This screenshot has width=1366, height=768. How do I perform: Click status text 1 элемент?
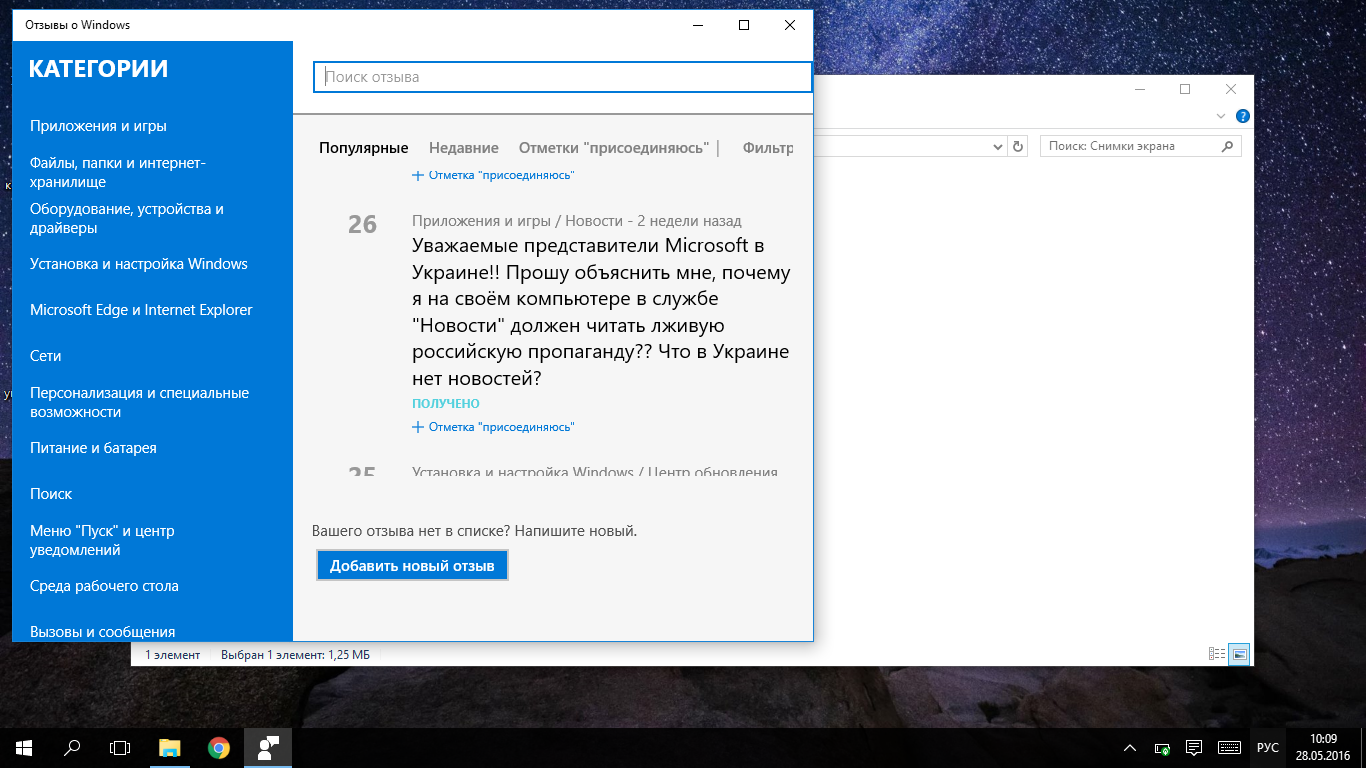click(172, 655)
